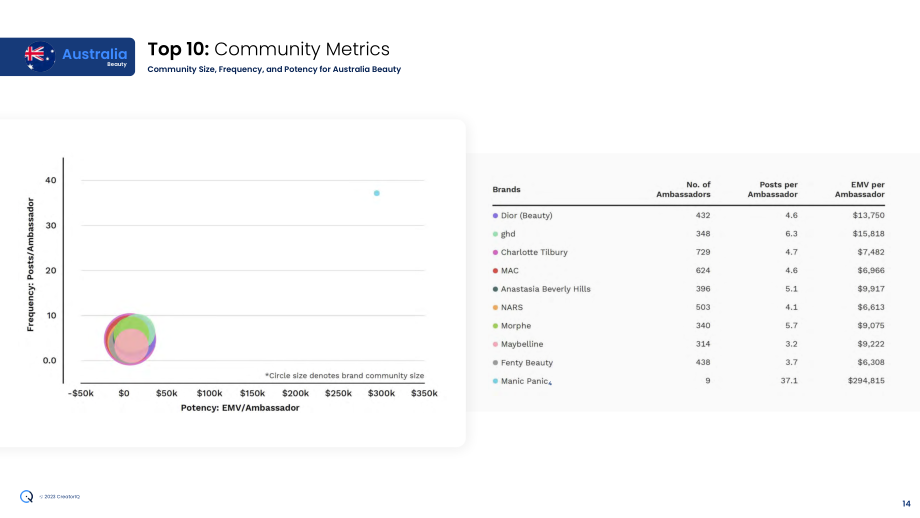Viewport: 920px width, 518px height.
Task: Click the Posts per Ambassador column header
Action: (x=772, y=189)
